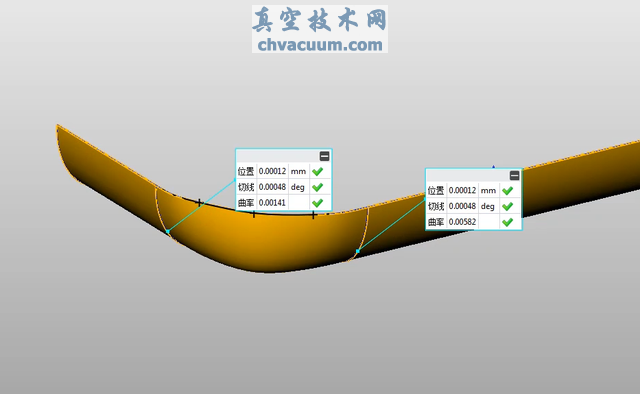Pick the cyan handle on left boundary curve
Screen dimensions: 640x394
pyautogui.click(x=168, y=232)
